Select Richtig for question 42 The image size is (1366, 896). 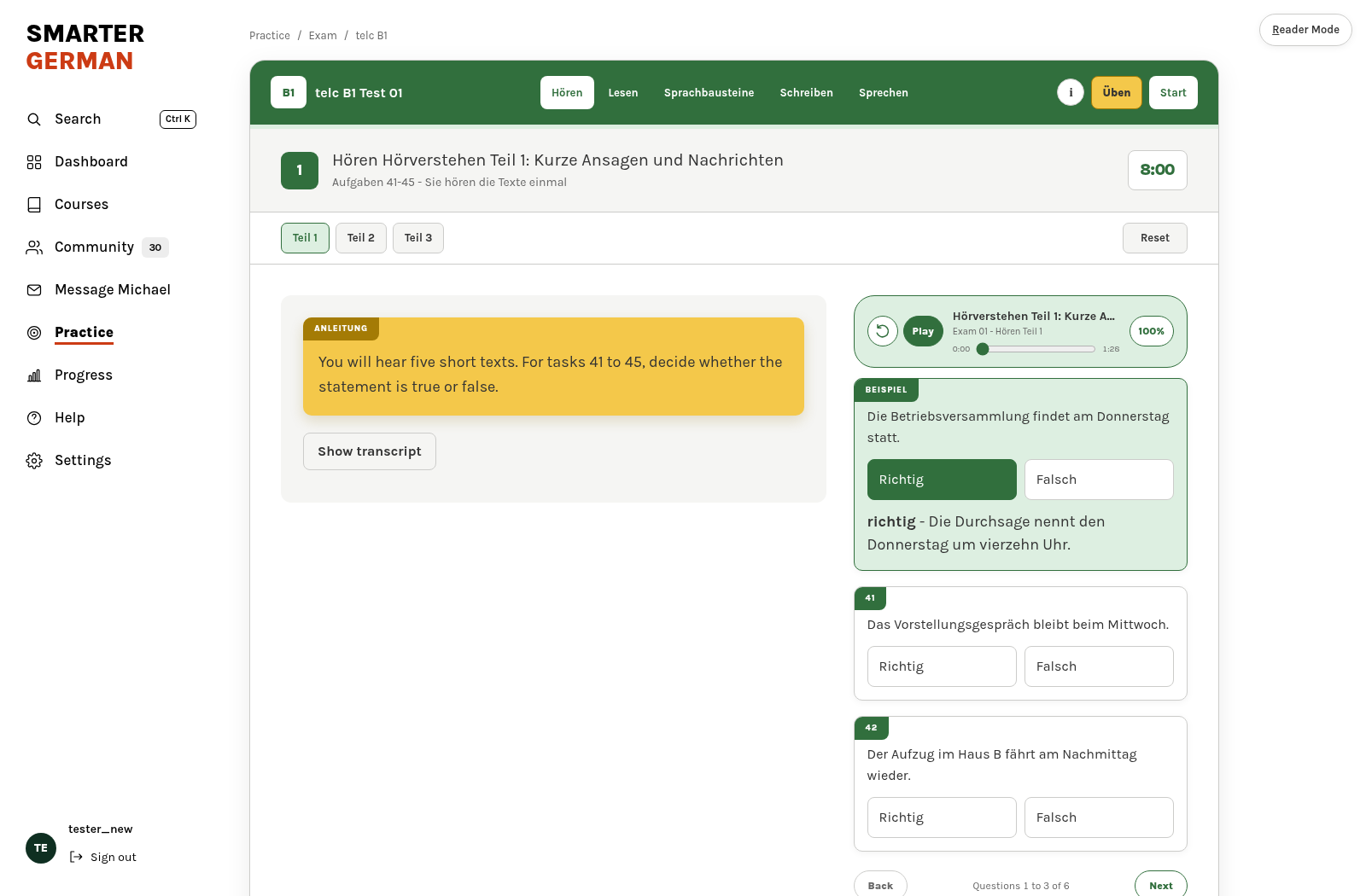pyautogui.click(x=942, y=817)
